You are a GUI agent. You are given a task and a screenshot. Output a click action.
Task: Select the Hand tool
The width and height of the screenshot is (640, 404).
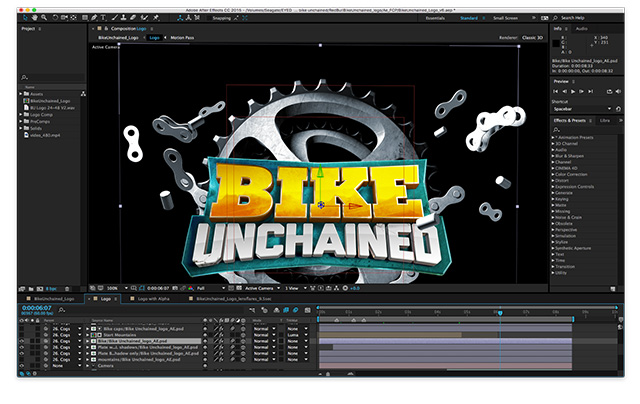(x=33, y=18)
